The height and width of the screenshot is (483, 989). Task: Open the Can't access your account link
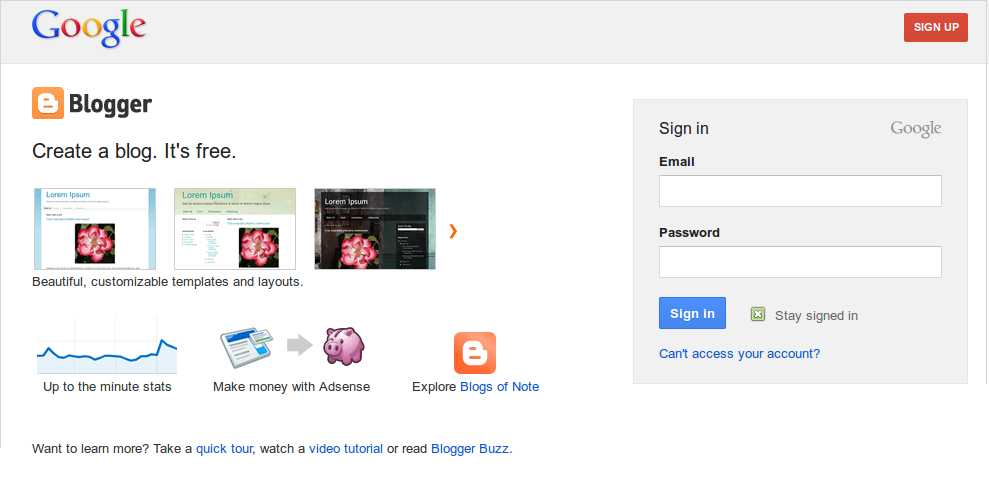click(x=739, y=354)
